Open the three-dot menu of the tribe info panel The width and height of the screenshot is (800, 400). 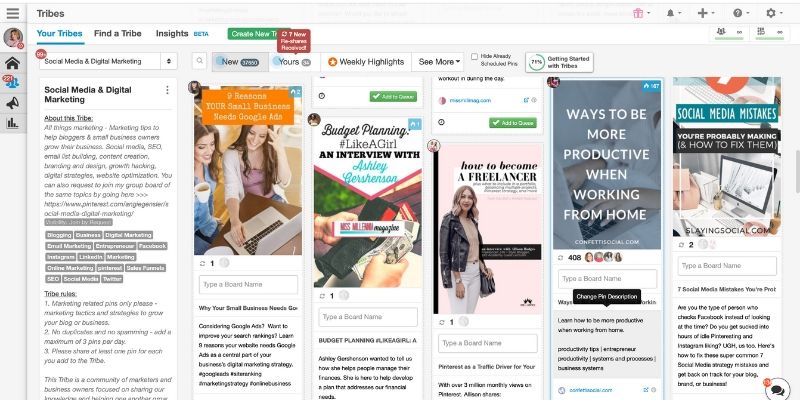click(167, 90)
